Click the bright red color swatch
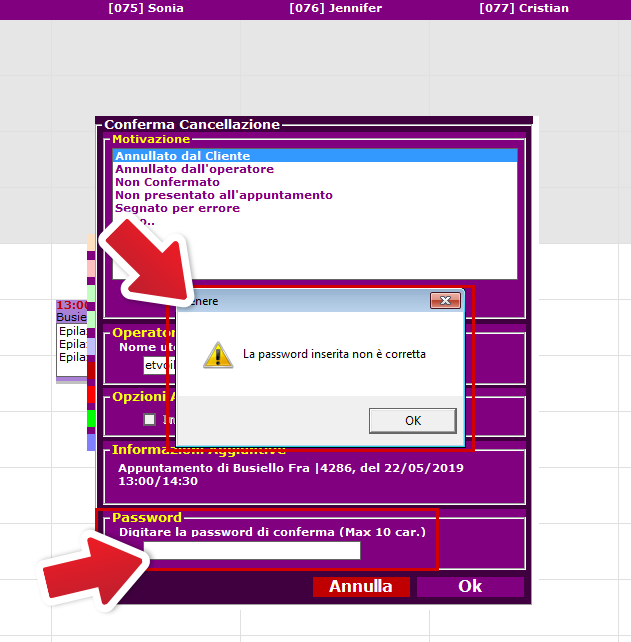Viewport: 631px width, 642px height. point(91,395)
